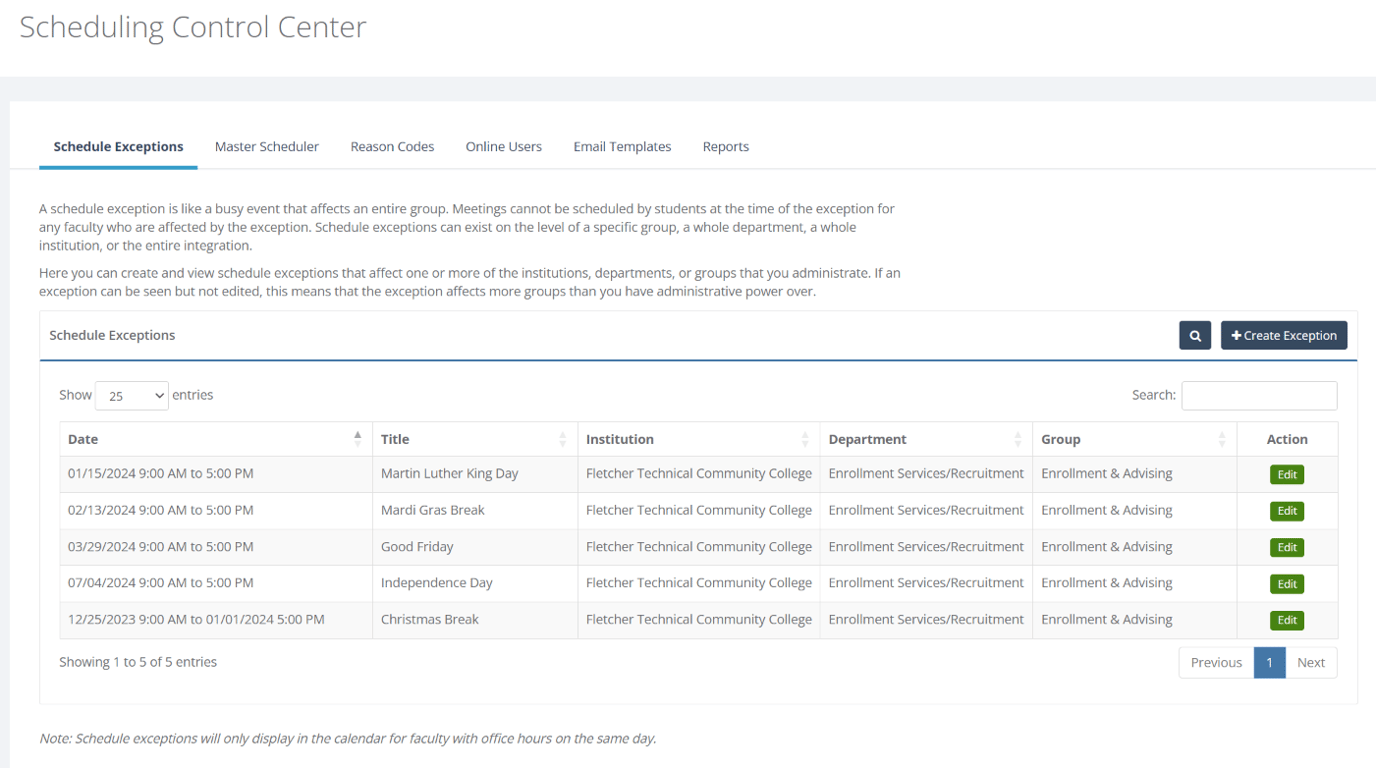The height and width of the screenshot is (768, 1376).
Task: Sort the table by the Date column arrow
Action: tap(358, 438)
